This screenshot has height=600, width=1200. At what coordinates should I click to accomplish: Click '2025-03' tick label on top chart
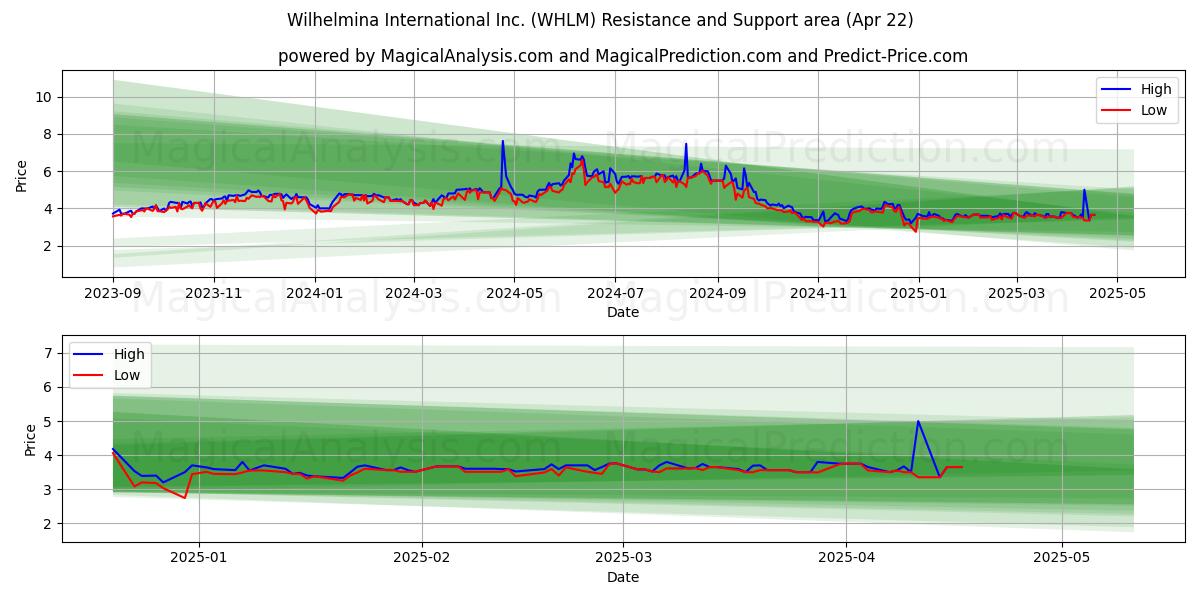(1016, 294)
